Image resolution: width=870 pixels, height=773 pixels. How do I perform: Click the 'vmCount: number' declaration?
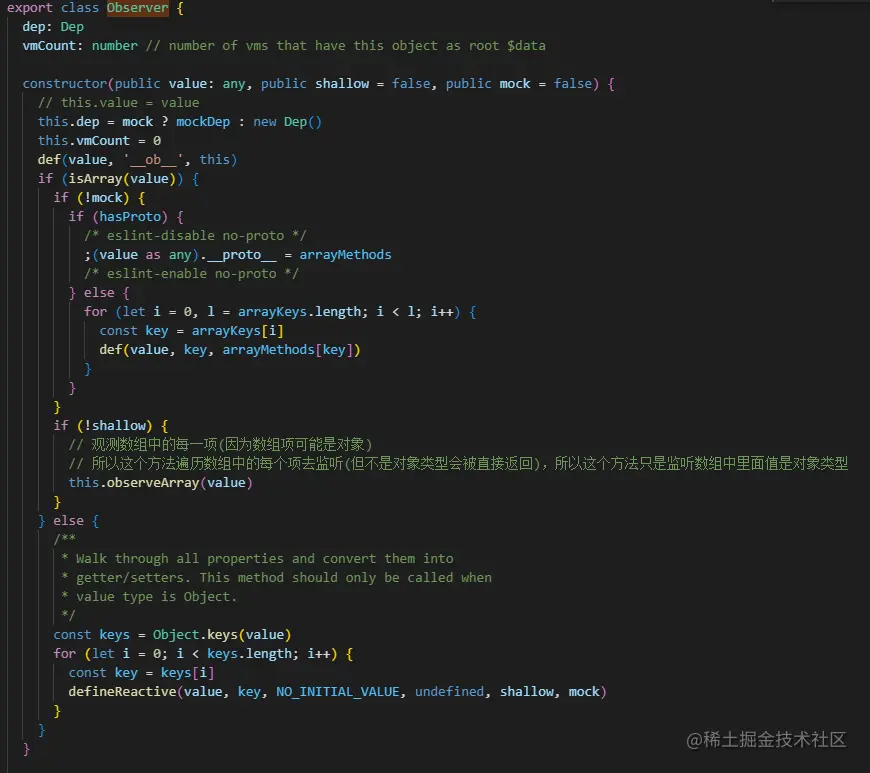coord(80,46)
